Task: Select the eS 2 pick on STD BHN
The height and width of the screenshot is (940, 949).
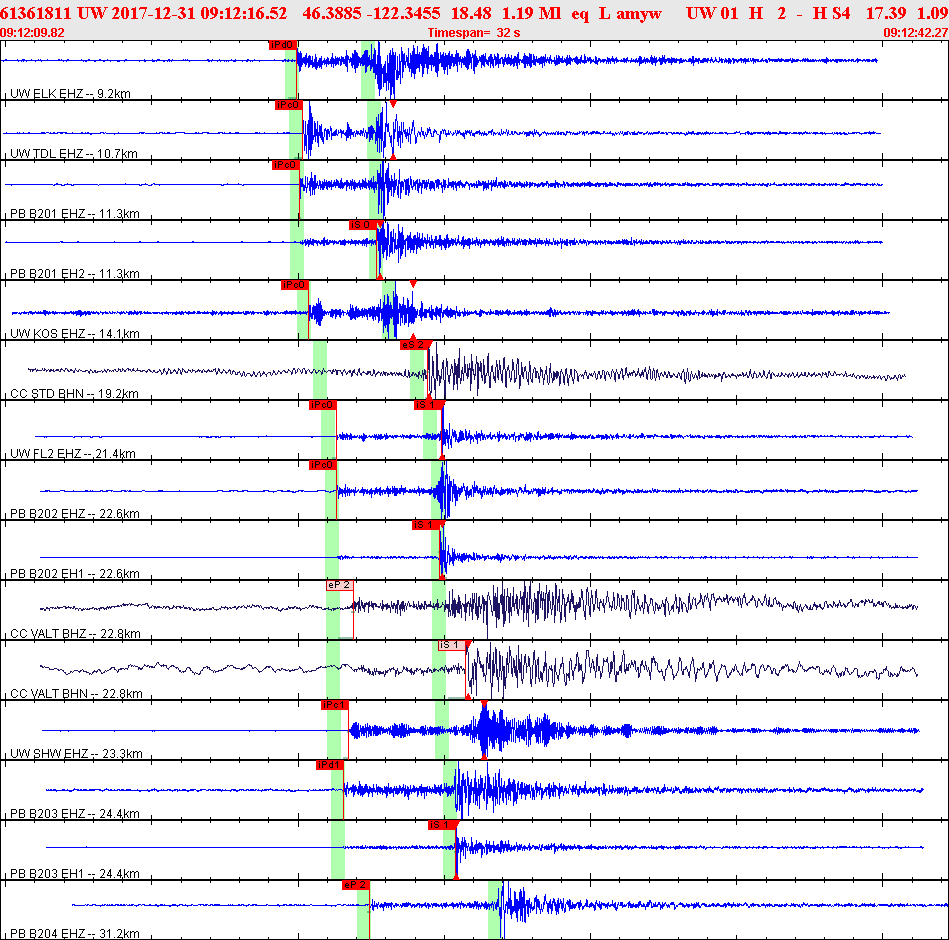Action: coord(415,344)
